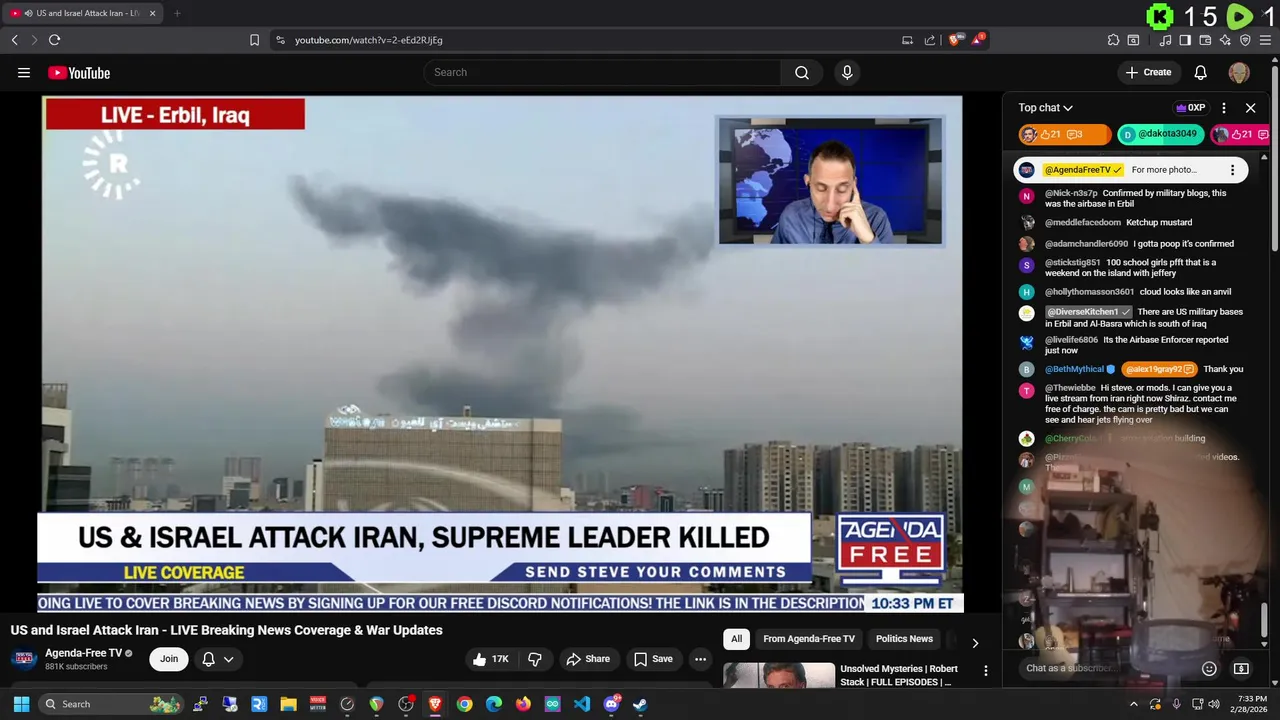Open the orange 21 likes chat chip
Screen dimensions: 1280x720
point(1064,134)
